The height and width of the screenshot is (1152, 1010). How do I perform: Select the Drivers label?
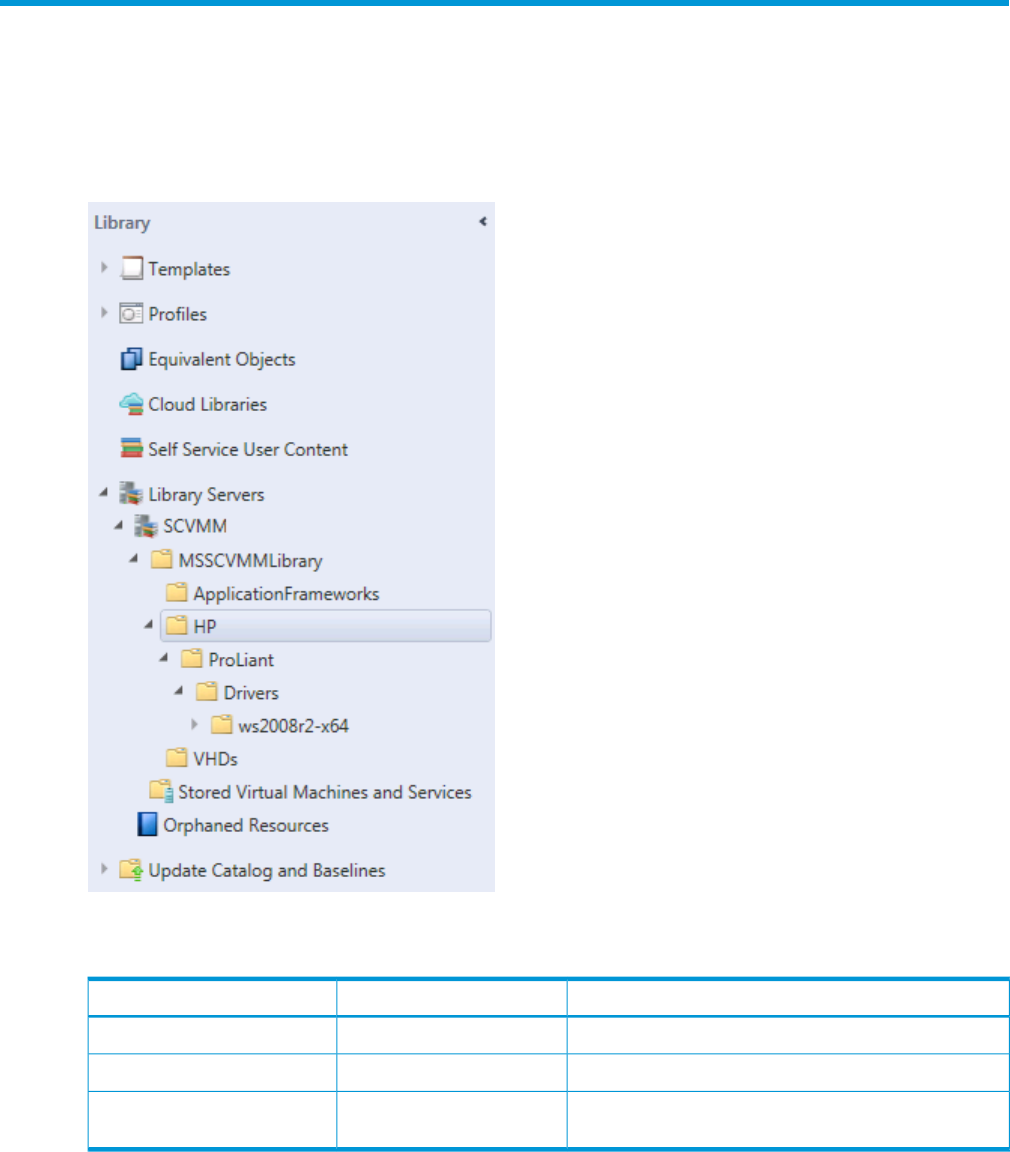click(251, 693)
